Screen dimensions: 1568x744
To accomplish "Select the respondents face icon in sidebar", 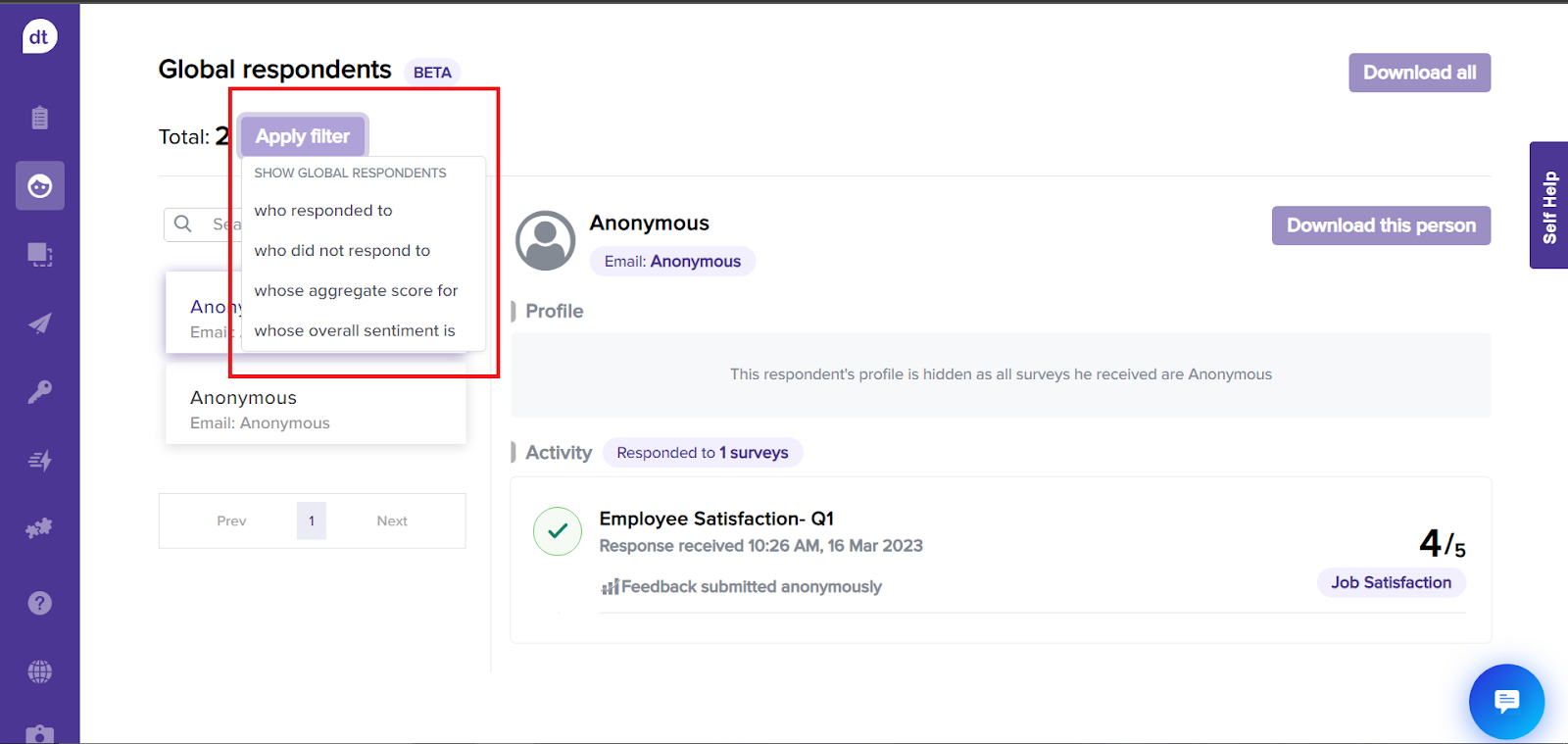I will coord(40,186).
